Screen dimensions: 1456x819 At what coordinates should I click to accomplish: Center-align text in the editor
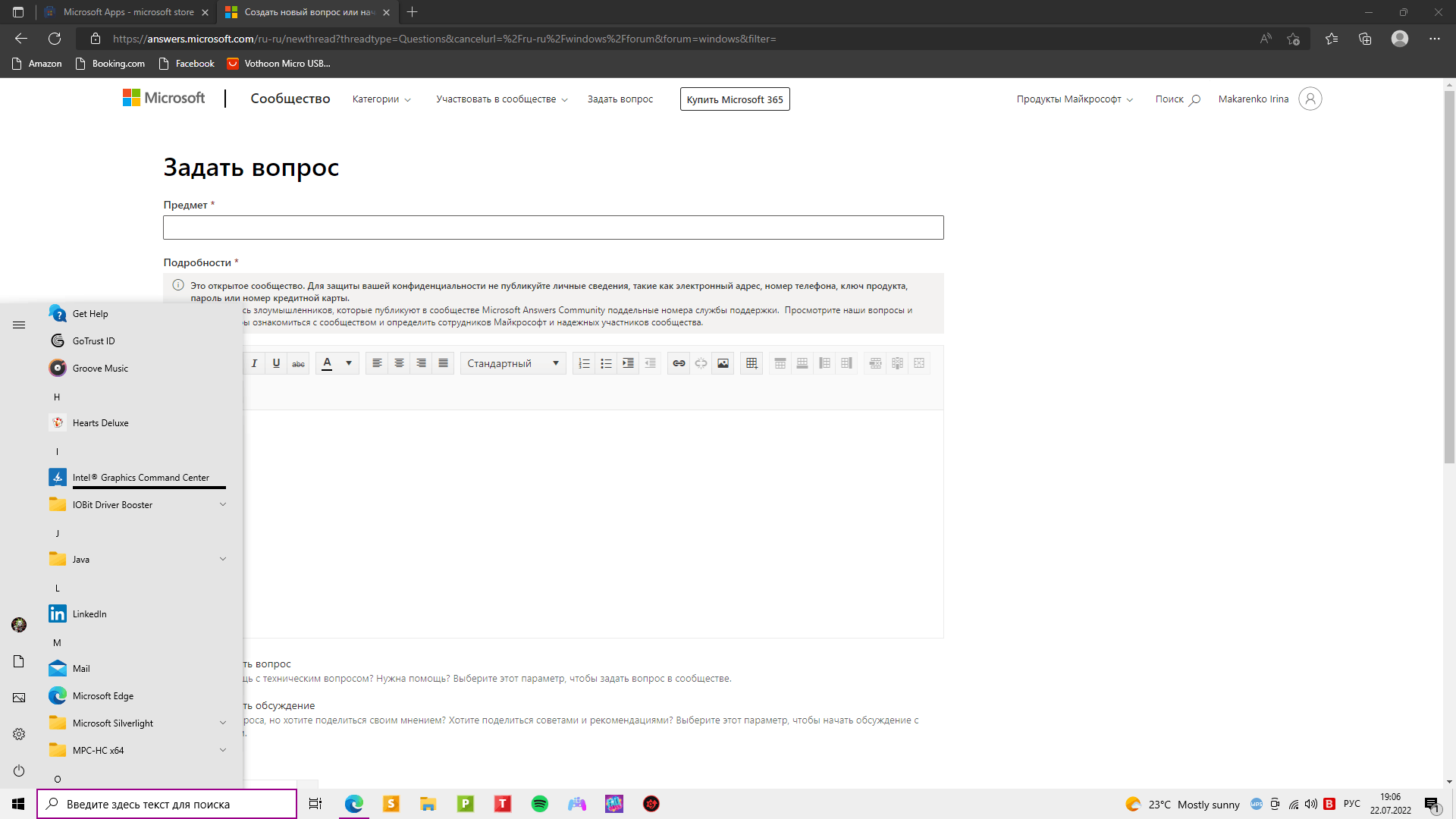399,363
